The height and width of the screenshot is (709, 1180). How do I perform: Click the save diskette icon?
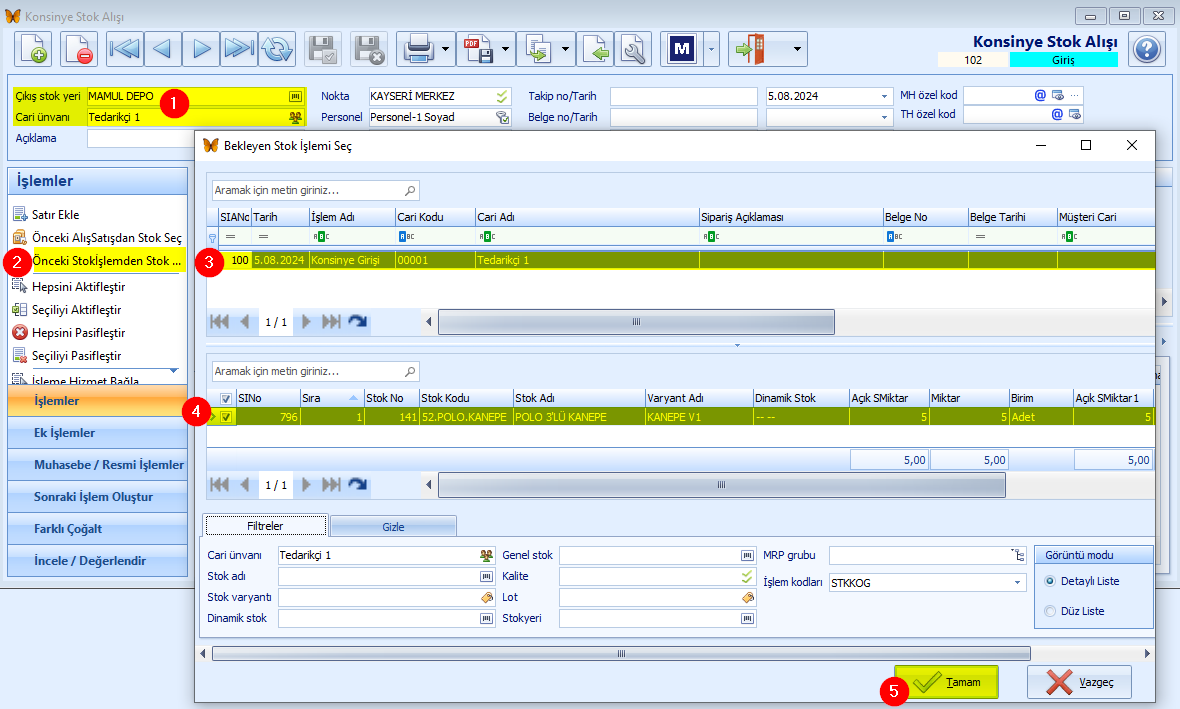tap(323, 50)
